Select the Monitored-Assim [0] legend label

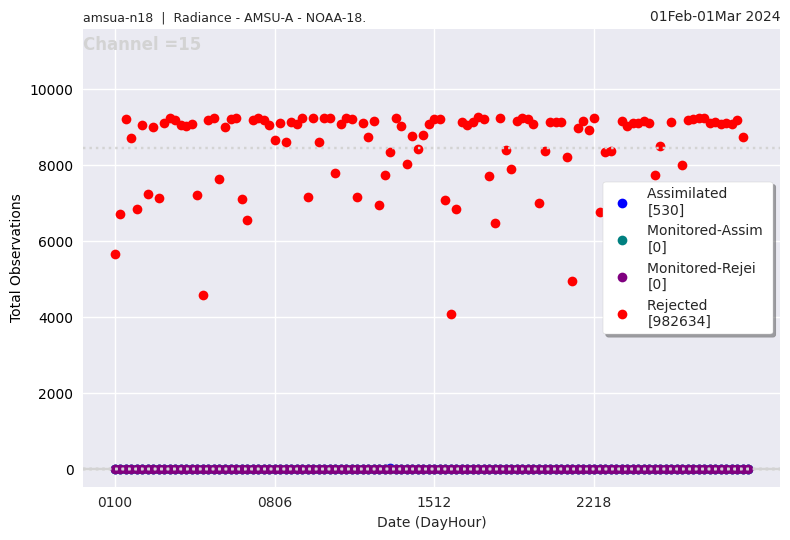pos(704,239)
